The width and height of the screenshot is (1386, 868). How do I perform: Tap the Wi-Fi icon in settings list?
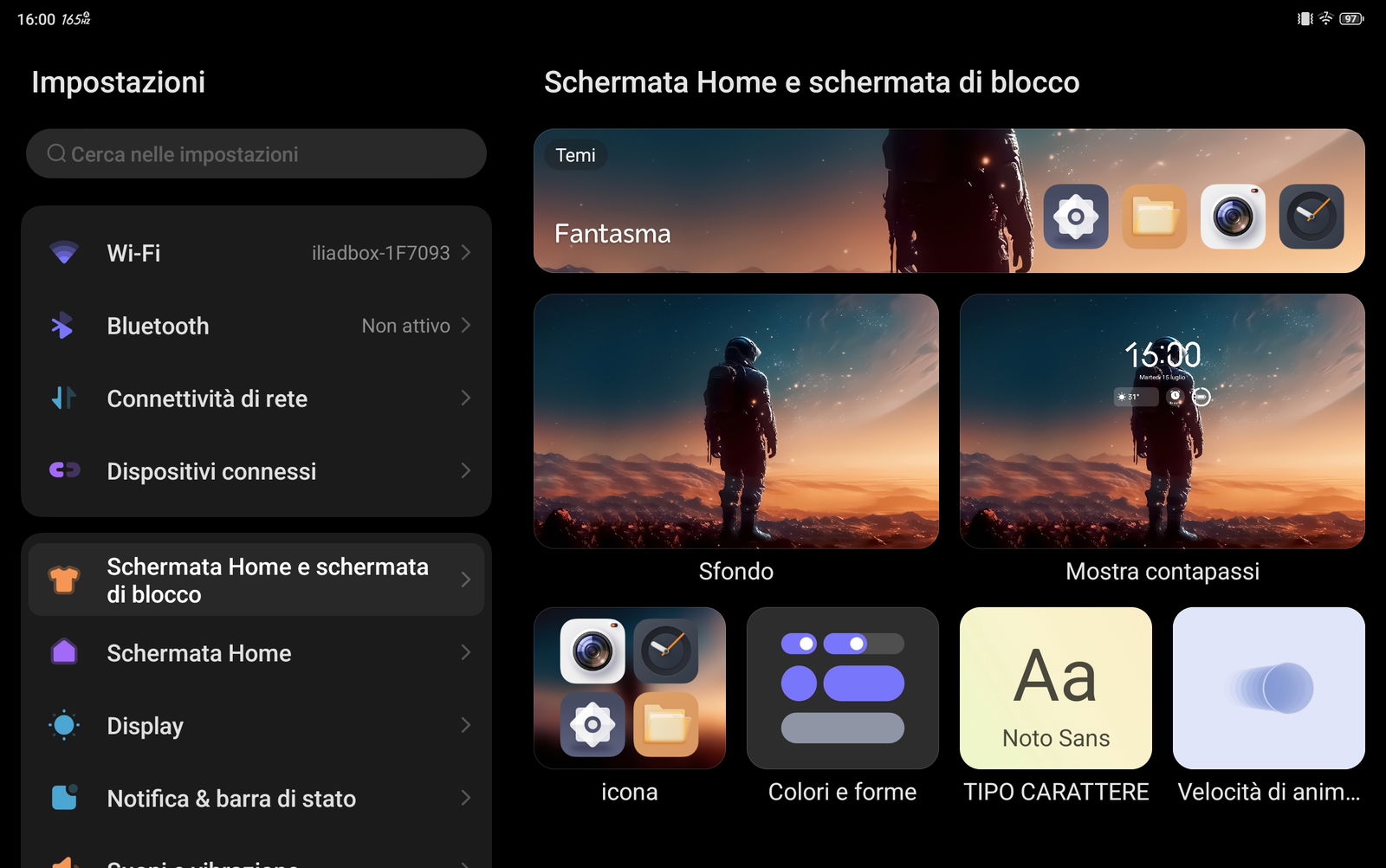click(64, 253)
